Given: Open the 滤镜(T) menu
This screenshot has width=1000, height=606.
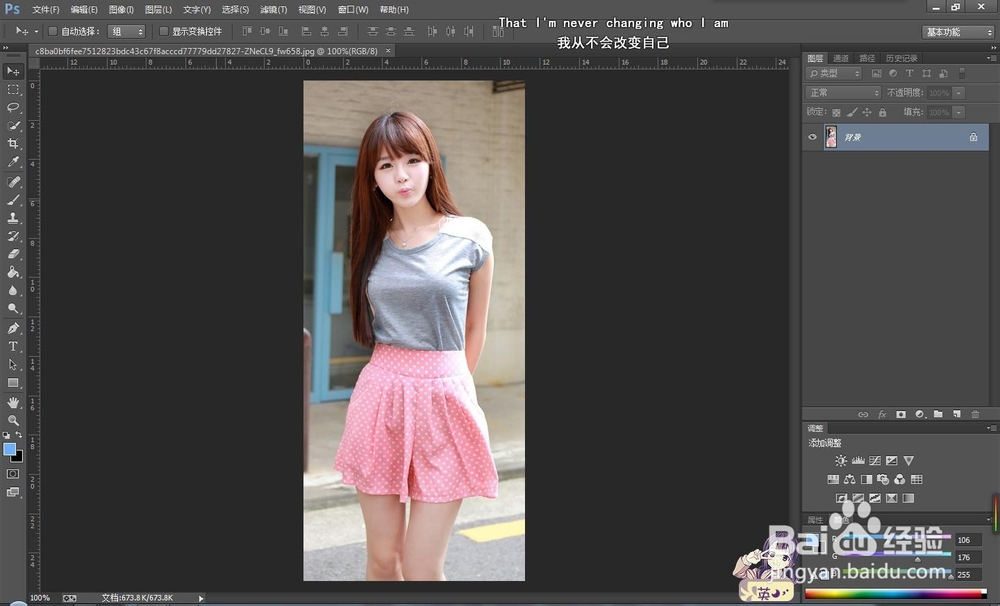Looking at the screenshot, I should pos(274,10).
